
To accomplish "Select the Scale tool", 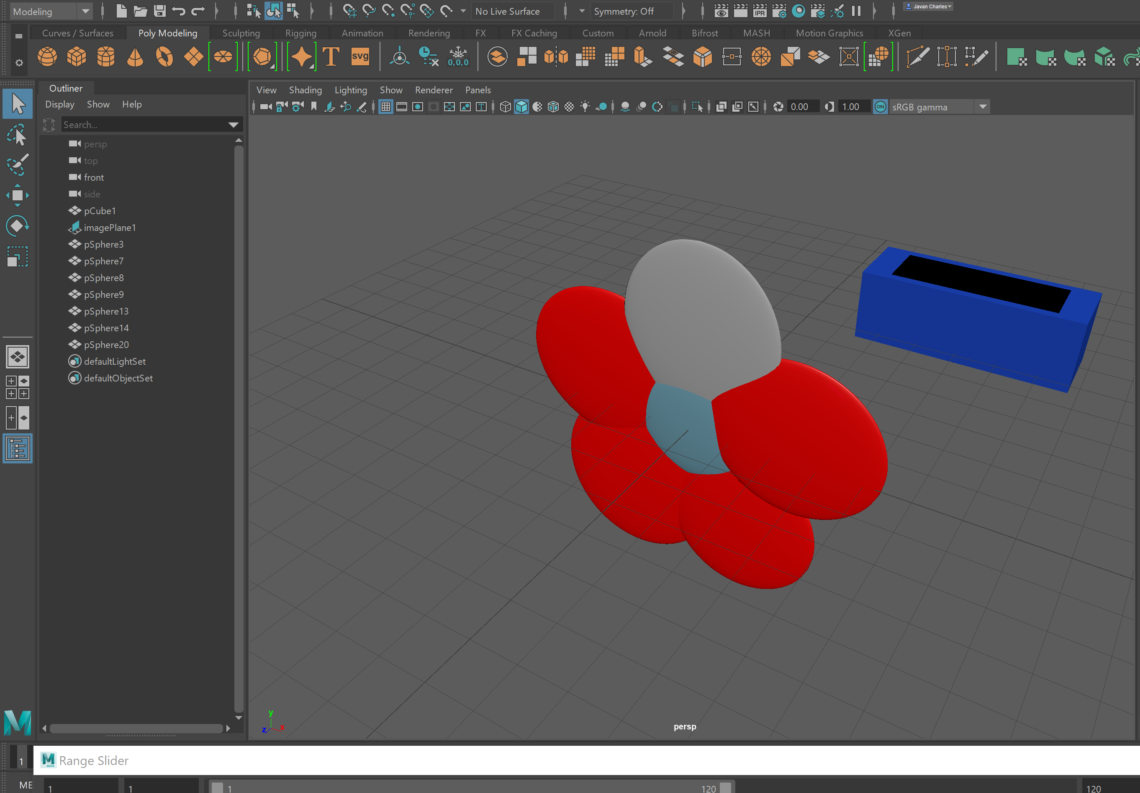I will pyautogui.click(x=17, y=257).
